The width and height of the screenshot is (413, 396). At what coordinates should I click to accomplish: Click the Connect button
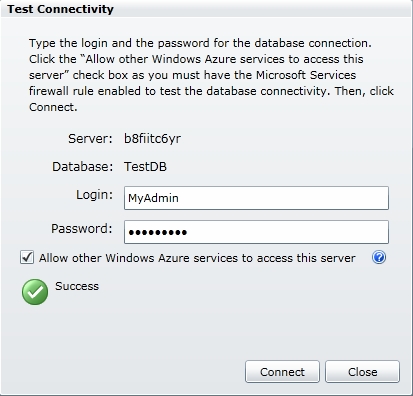click(282, 371)
